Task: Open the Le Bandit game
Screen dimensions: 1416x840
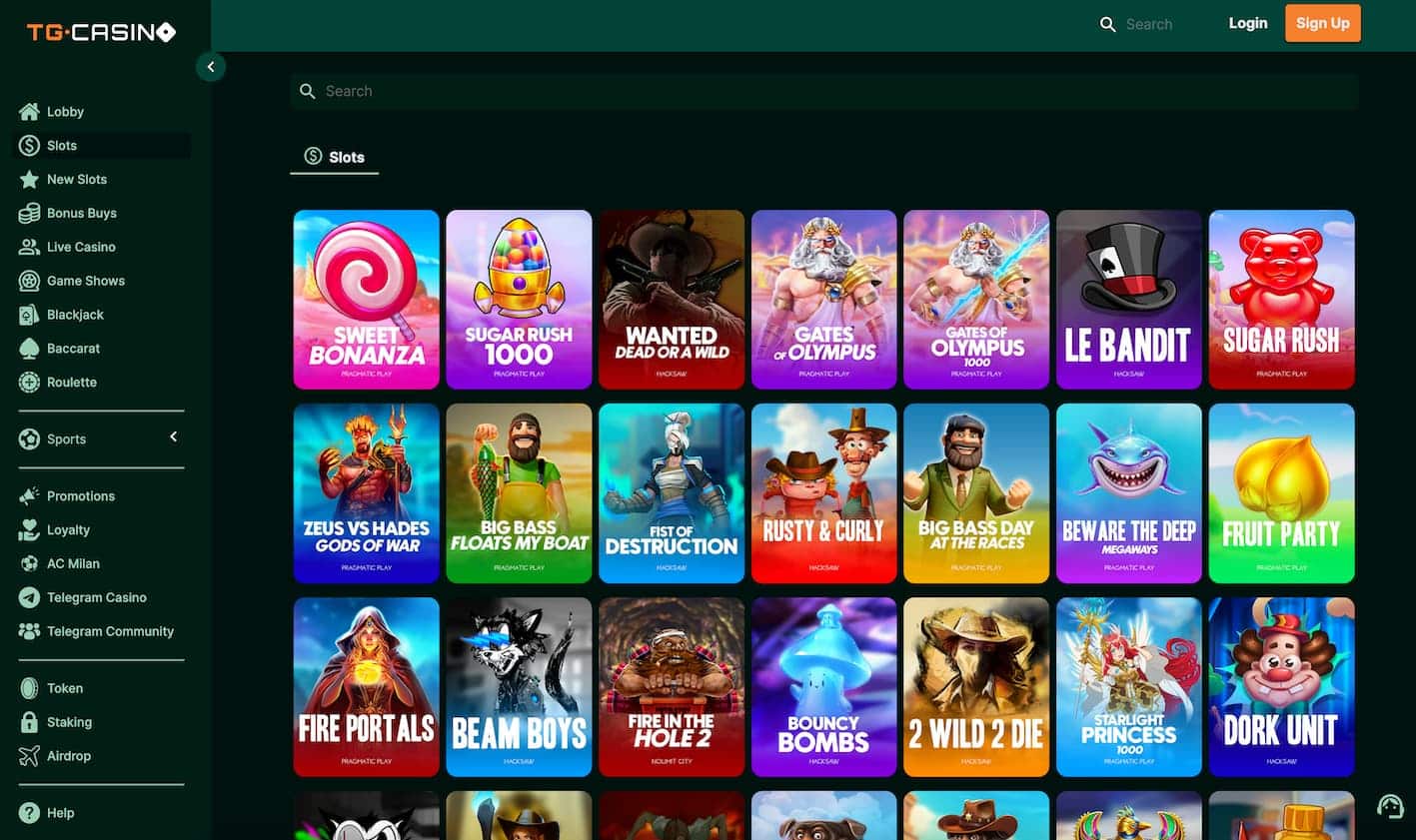Action: point(1129,300)
